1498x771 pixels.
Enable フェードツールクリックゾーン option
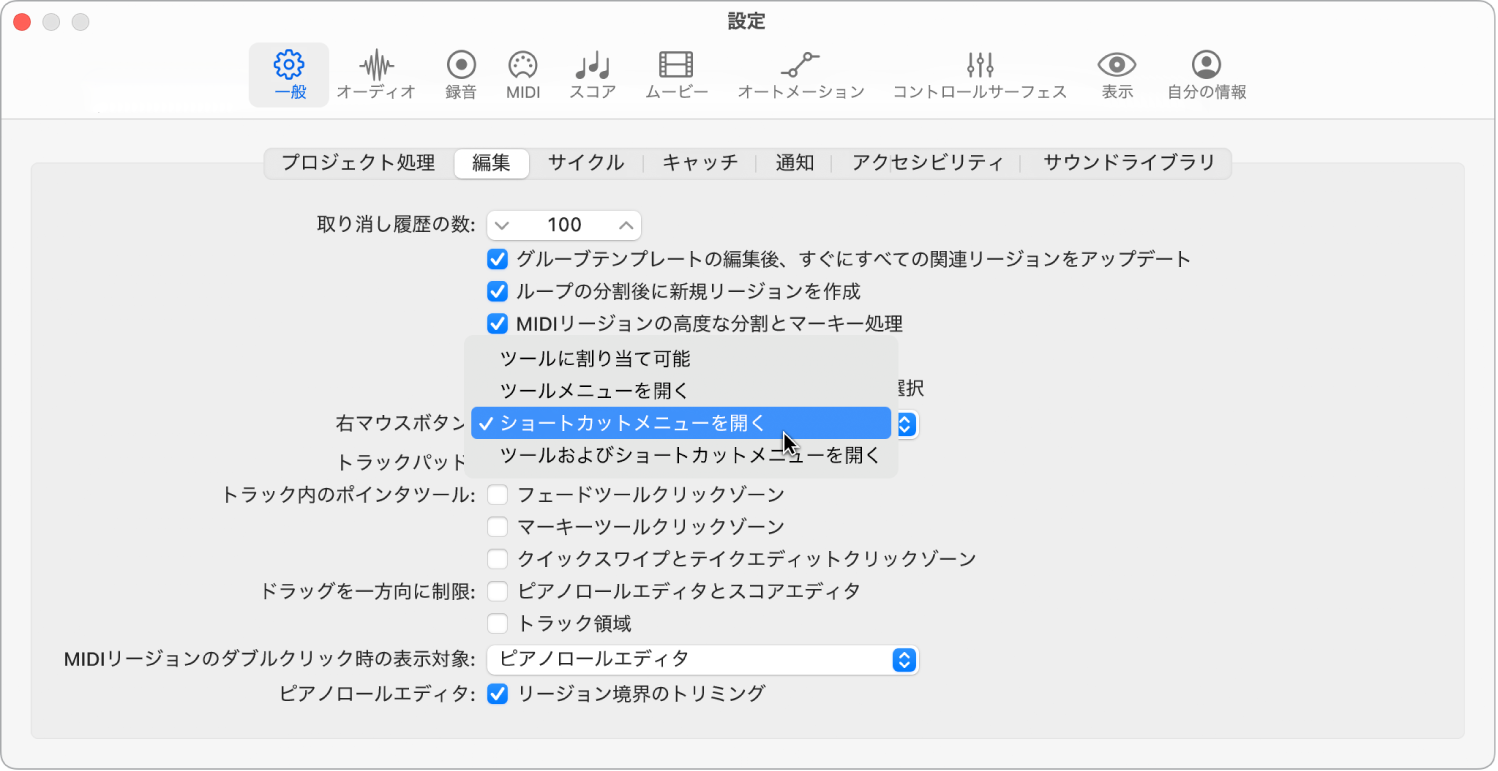497,493
